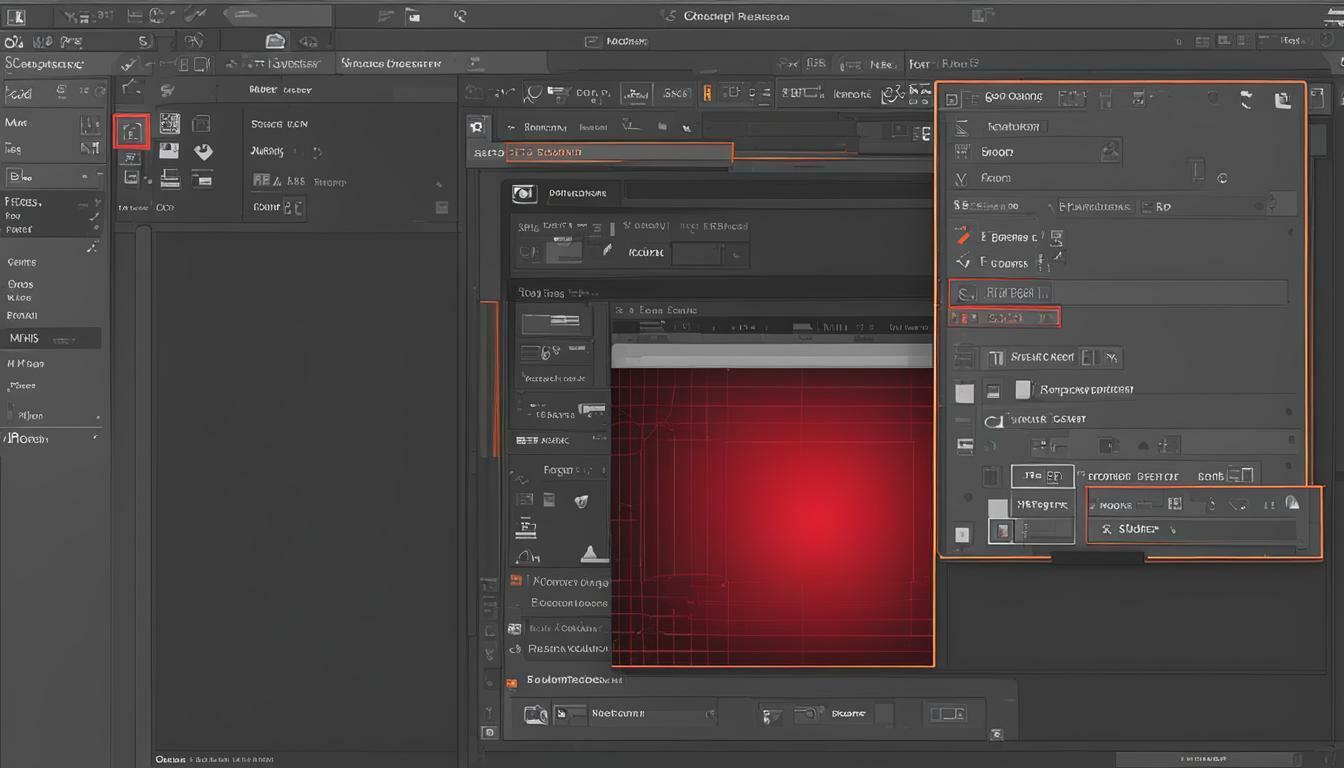
Task: Click the heart-shaped tool icon
Action: (x=202, y=150)
